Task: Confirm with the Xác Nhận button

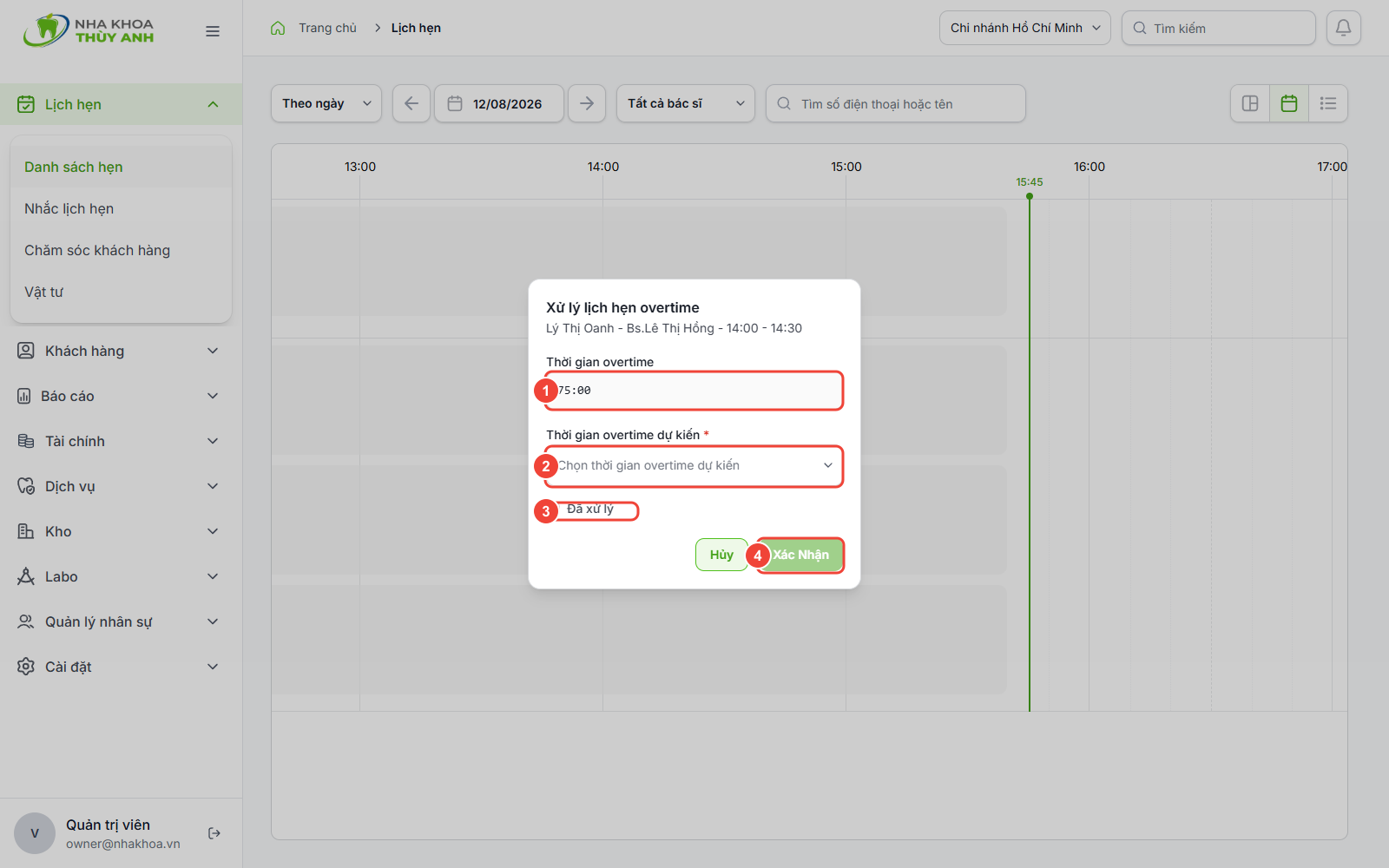Action: 800,555
